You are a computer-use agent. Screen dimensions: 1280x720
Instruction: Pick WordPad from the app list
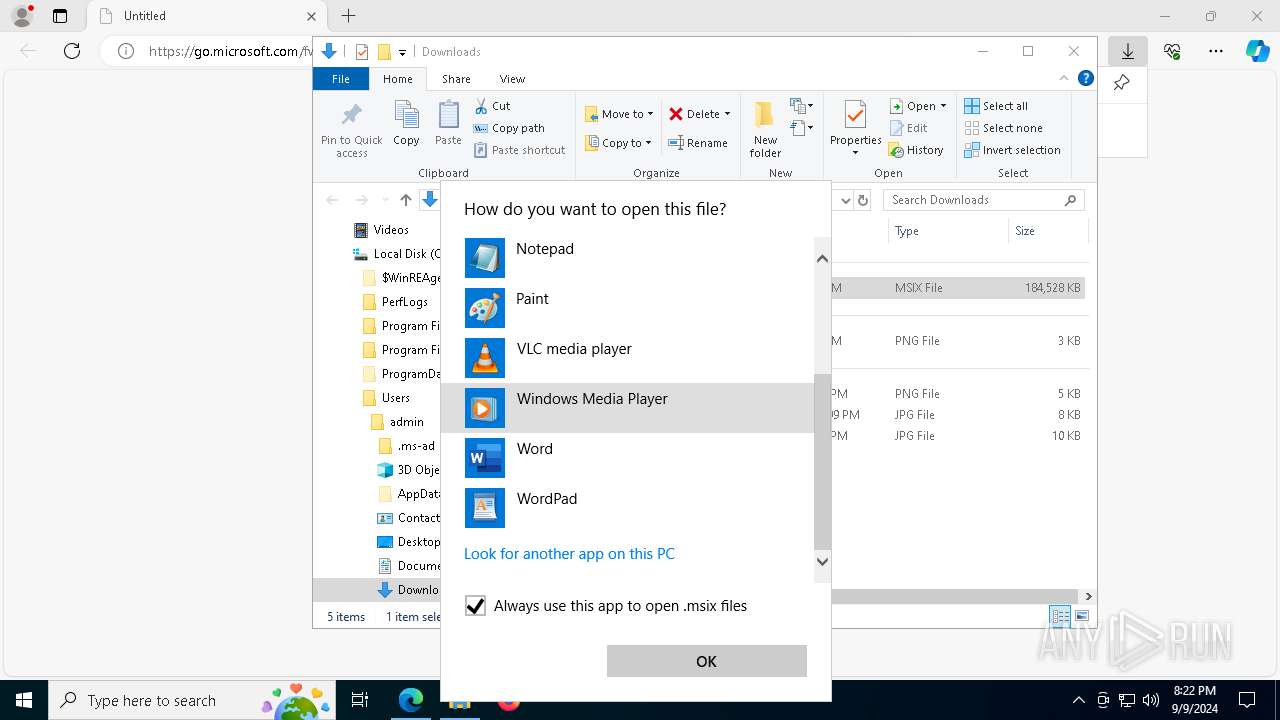627,508
